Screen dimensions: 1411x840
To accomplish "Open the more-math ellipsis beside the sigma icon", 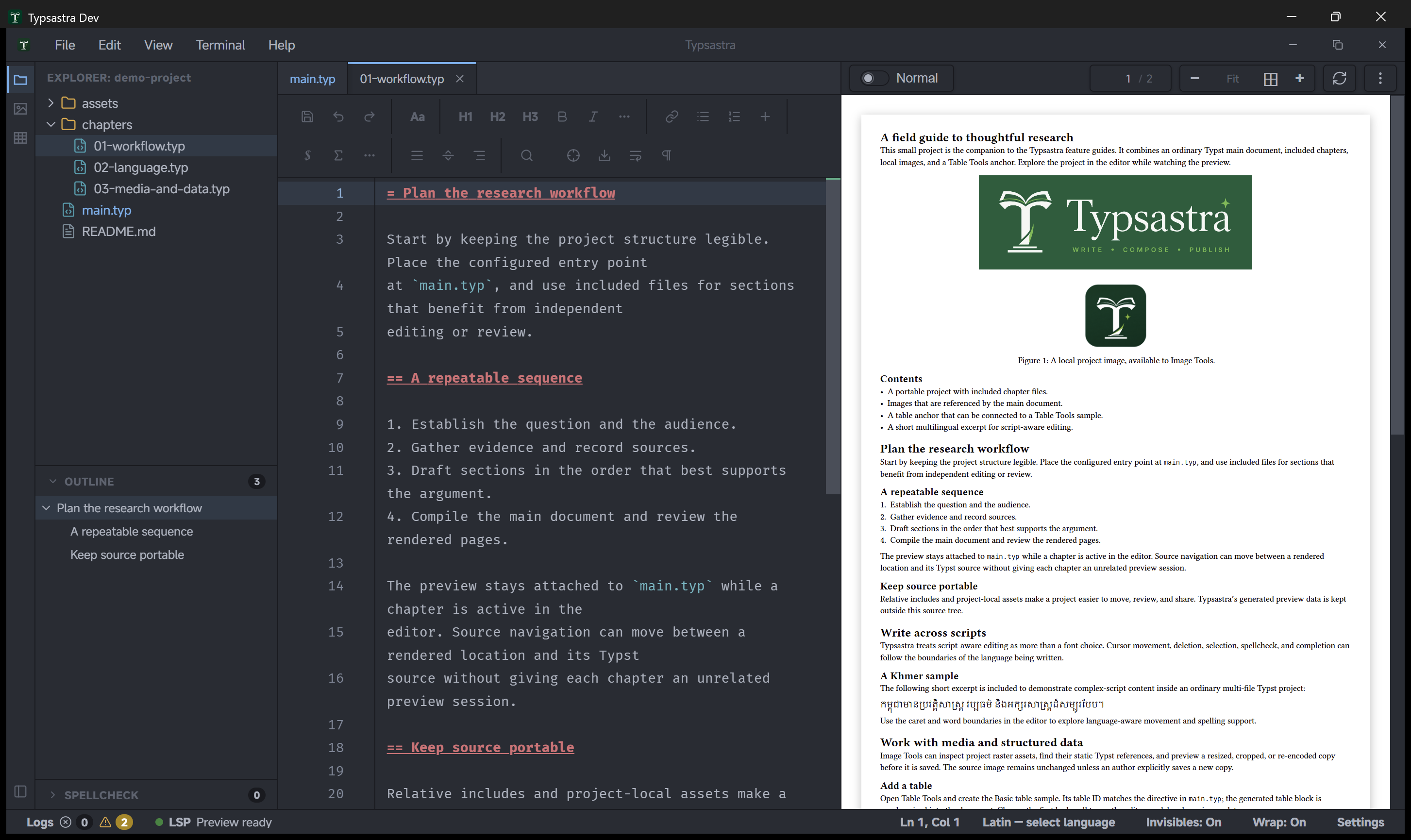I will (x=370, y=155).
